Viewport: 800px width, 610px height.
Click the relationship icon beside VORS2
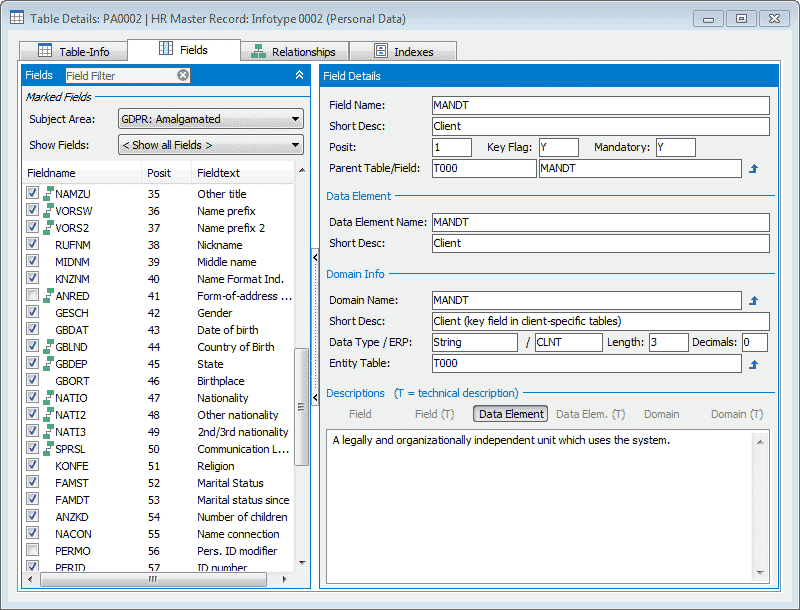click(x=48, y=227)
